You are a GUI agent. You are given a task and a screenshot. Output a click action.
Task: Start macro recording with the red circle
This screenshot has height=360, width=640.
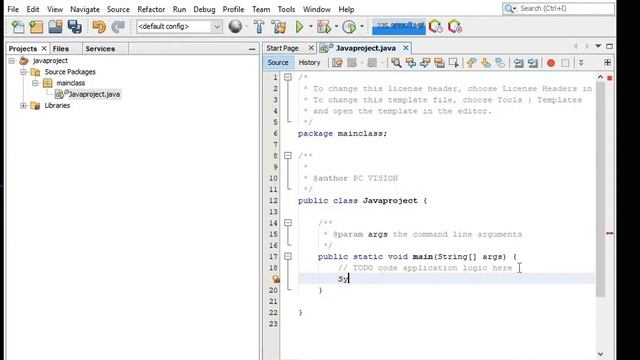[x=551, y=63]
